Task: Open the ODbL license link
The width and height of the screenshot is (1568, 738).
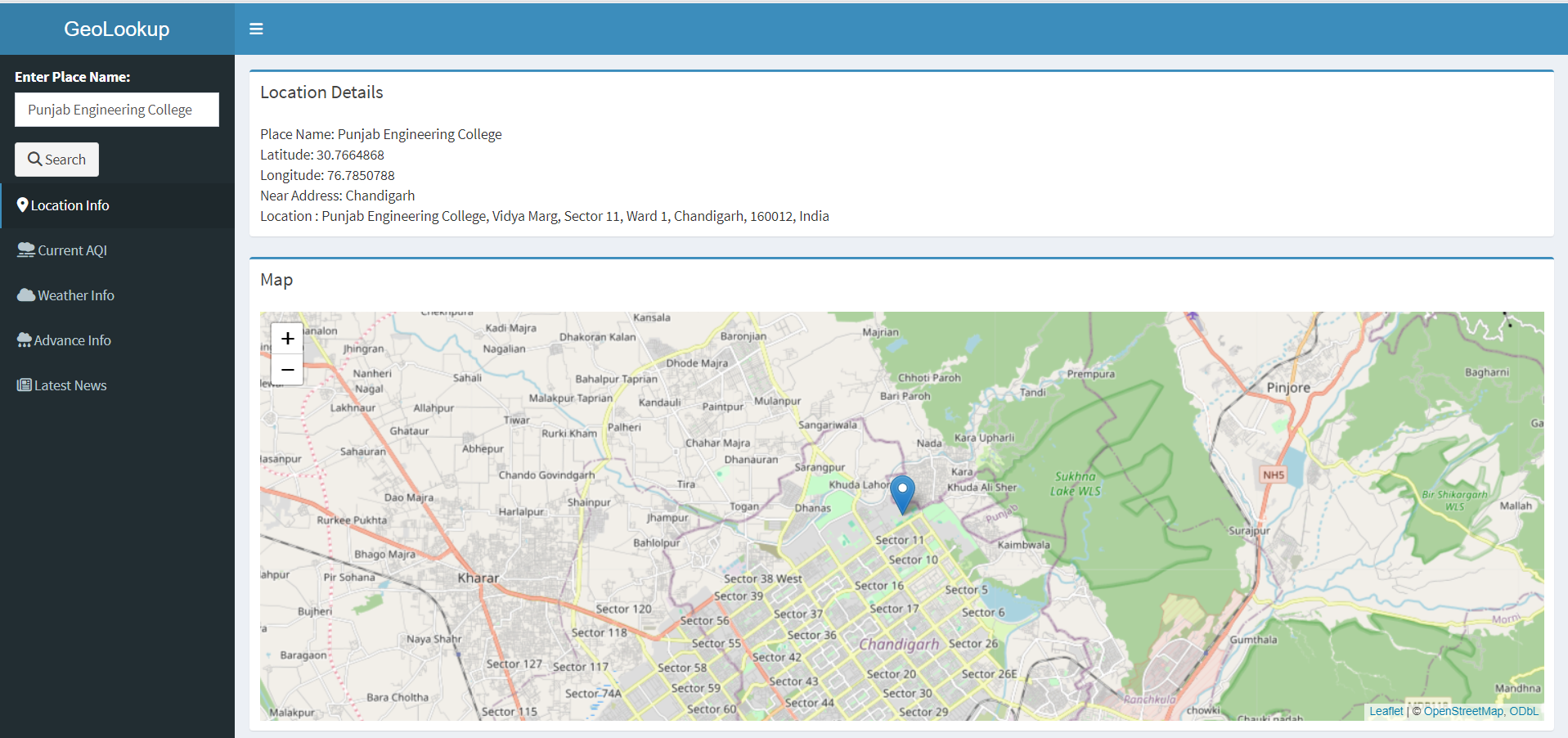Action: click(1524, 711)
